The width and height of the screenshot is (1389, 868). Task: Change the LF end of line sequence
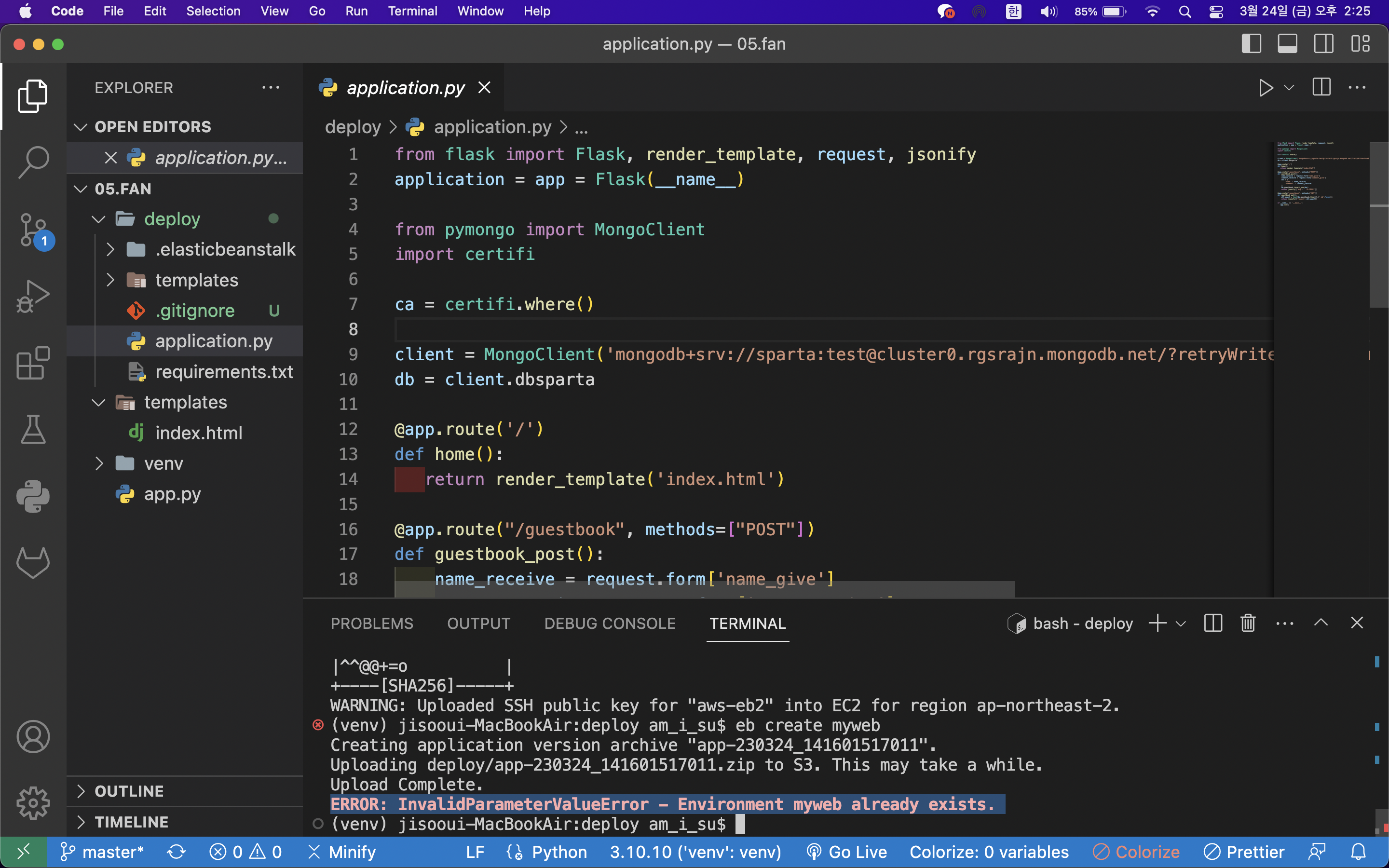click(x=475, y=852)
